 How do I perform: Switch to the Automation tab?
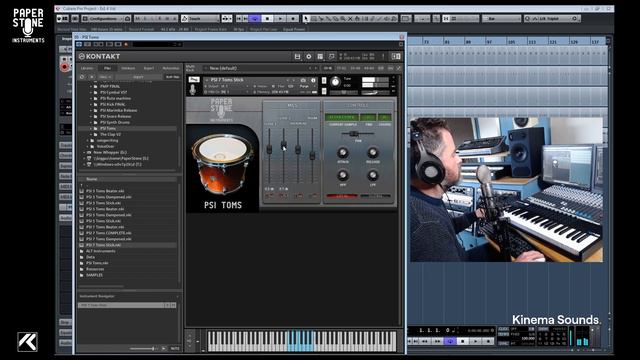tap(171, 68)
